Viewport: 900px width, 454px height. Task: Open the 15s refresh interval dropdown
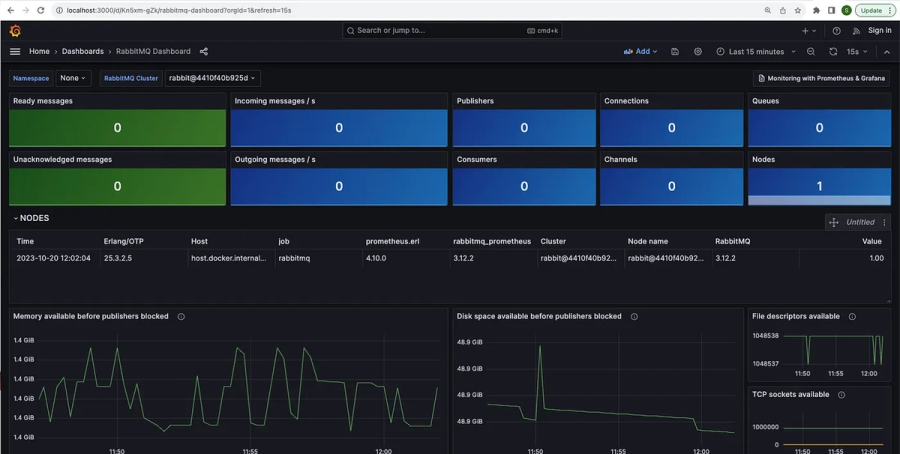(857, 52)
